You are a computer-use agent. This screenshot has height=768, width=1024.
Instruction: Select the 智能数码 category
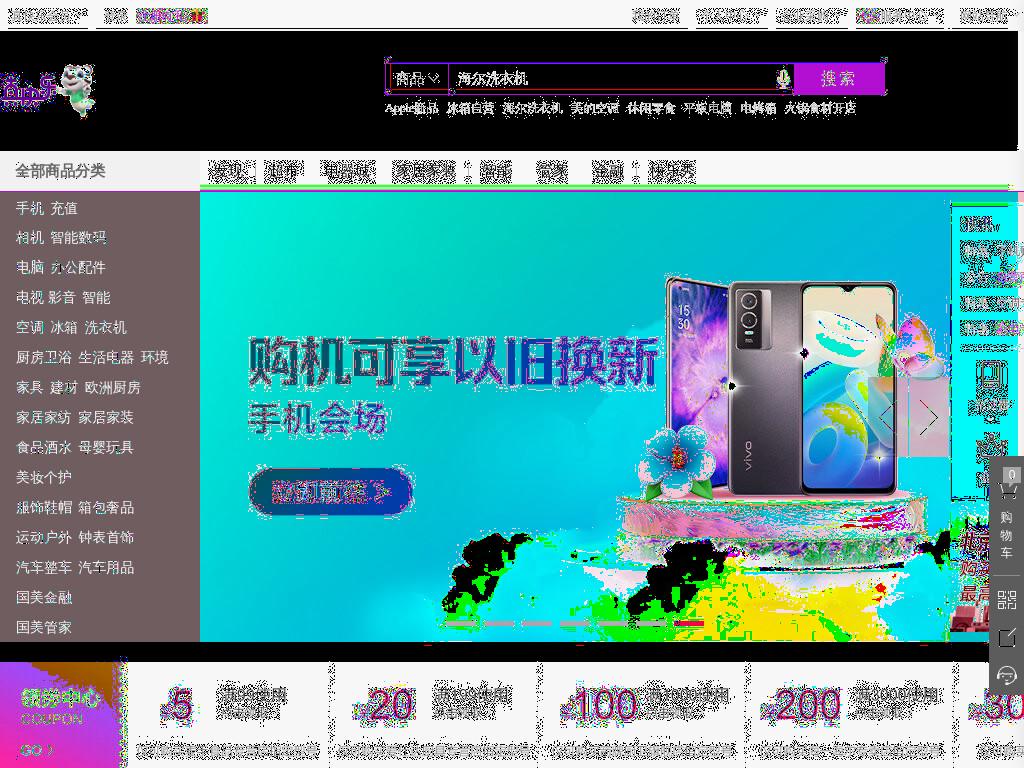(x=78, y=238)
